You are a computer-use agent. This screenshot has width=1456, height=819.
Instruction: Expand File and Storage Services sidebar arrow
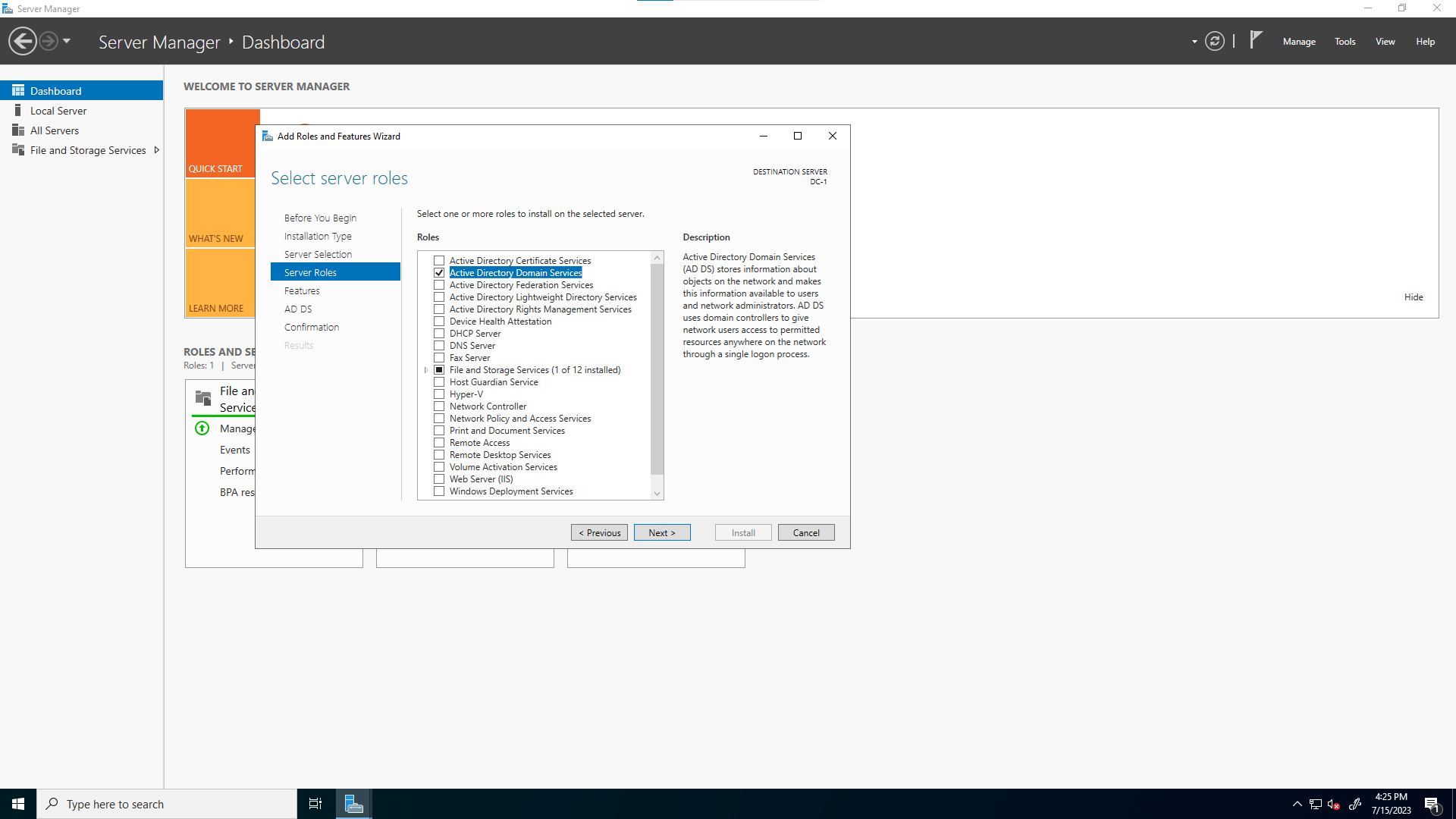[x=157, y=150]
